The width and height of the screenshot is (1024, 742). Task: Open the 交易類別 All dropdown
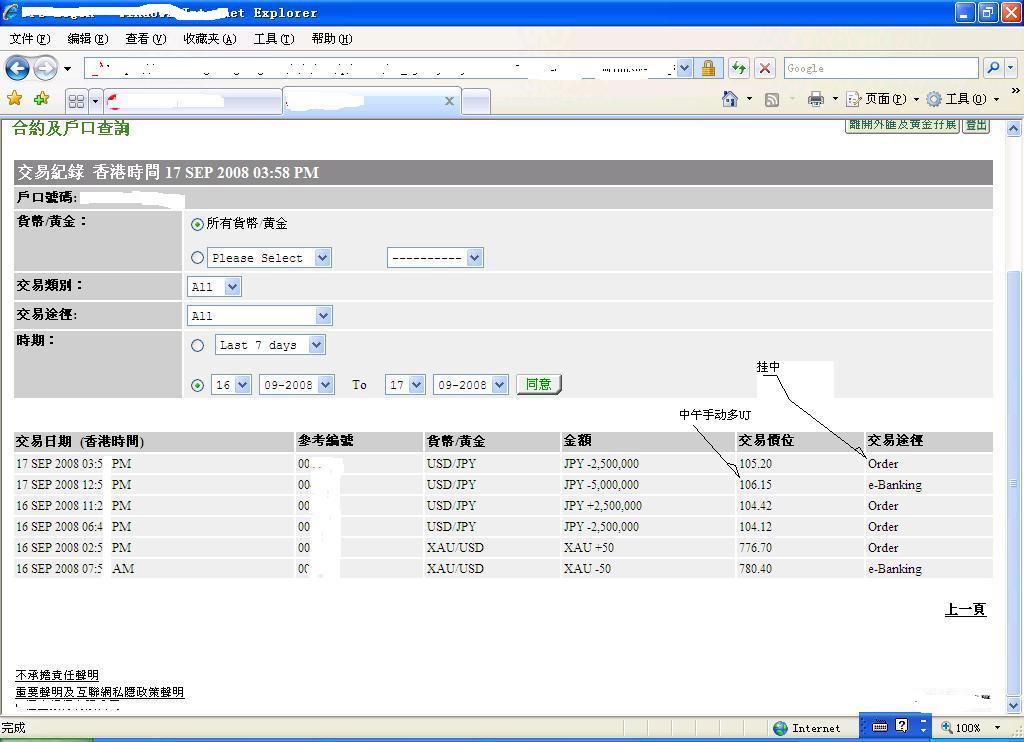coord(214,287)
